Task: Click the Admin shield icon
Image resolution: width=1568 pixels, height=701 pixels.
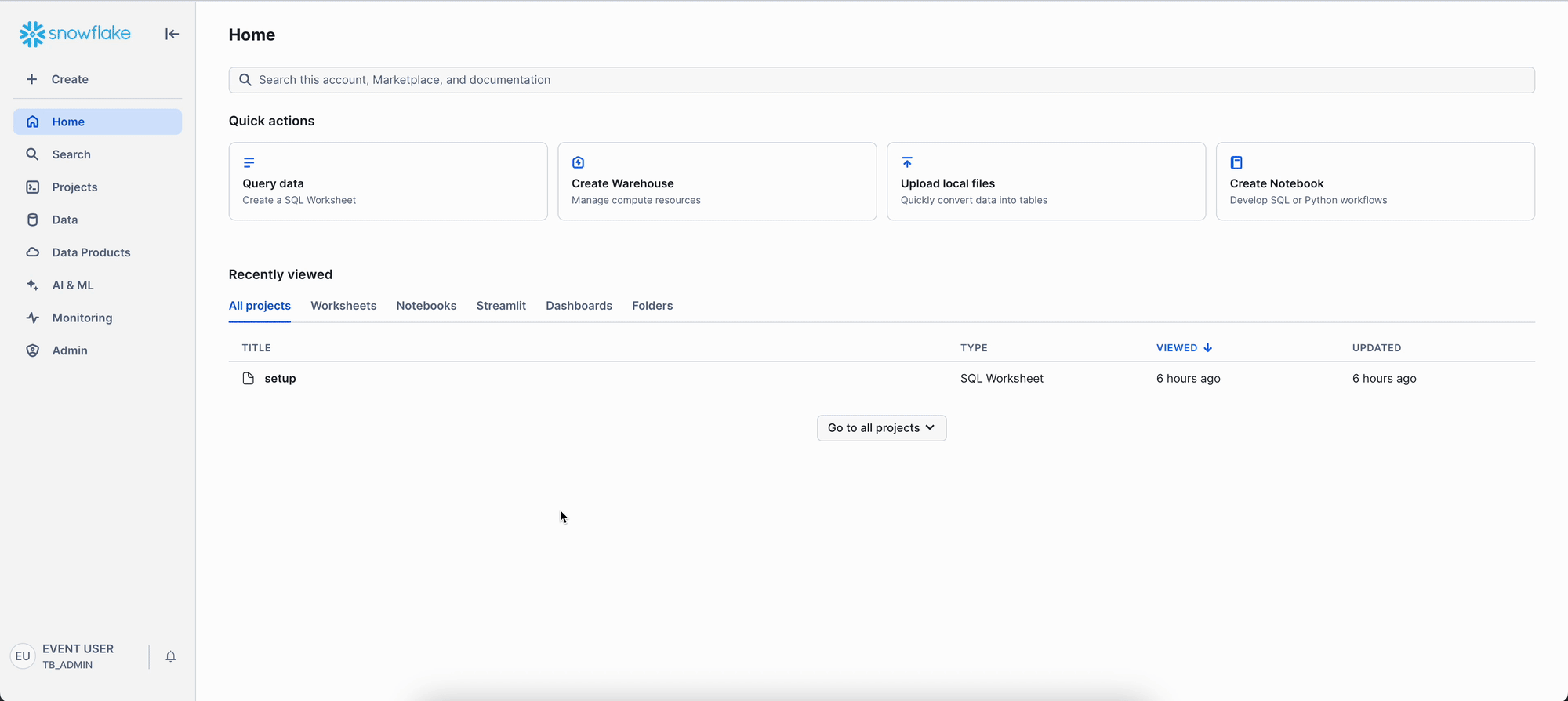Action: [x=32, y=350]
